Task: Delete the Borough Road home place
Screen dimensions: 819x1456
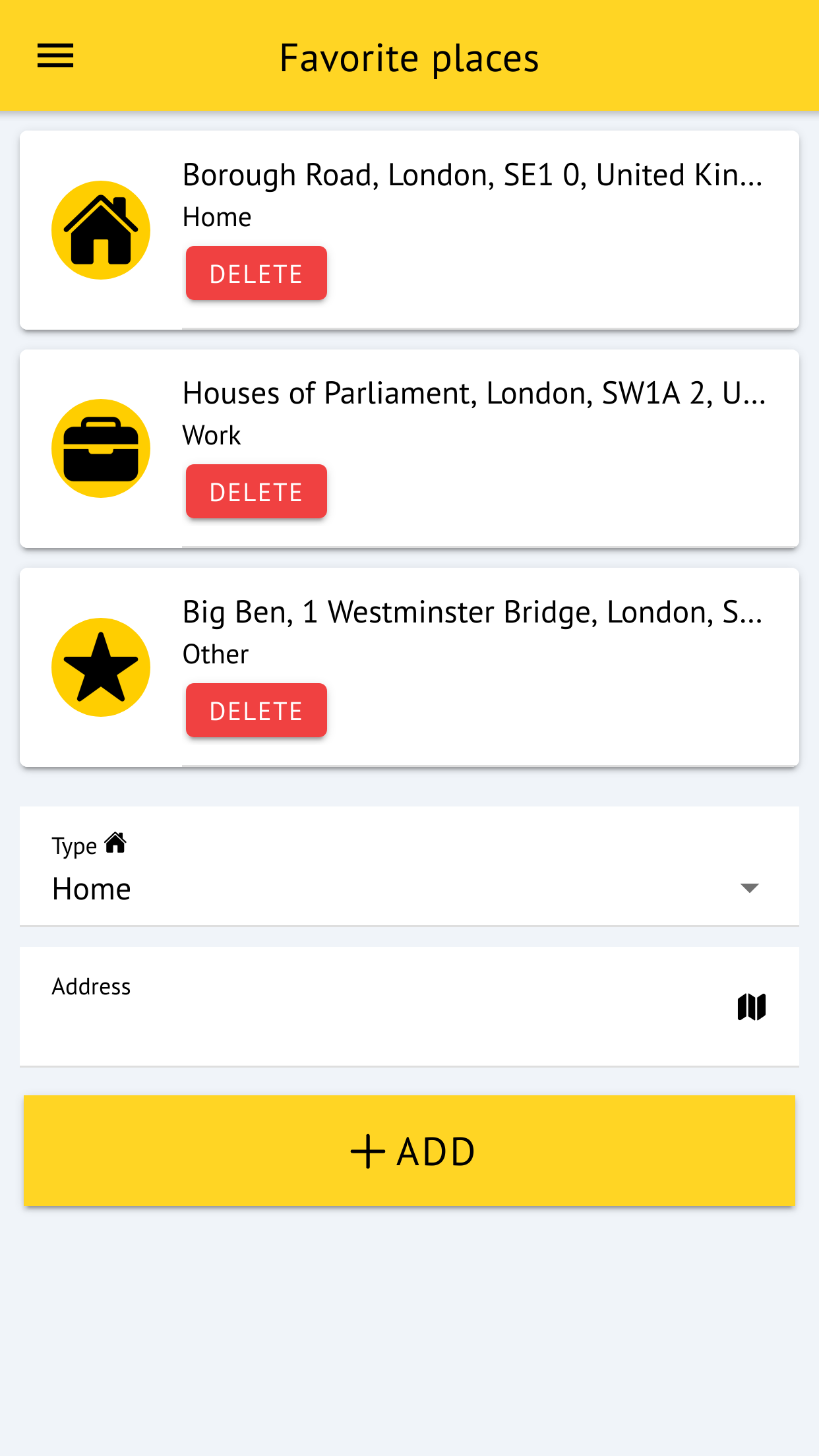Action: 256,274
